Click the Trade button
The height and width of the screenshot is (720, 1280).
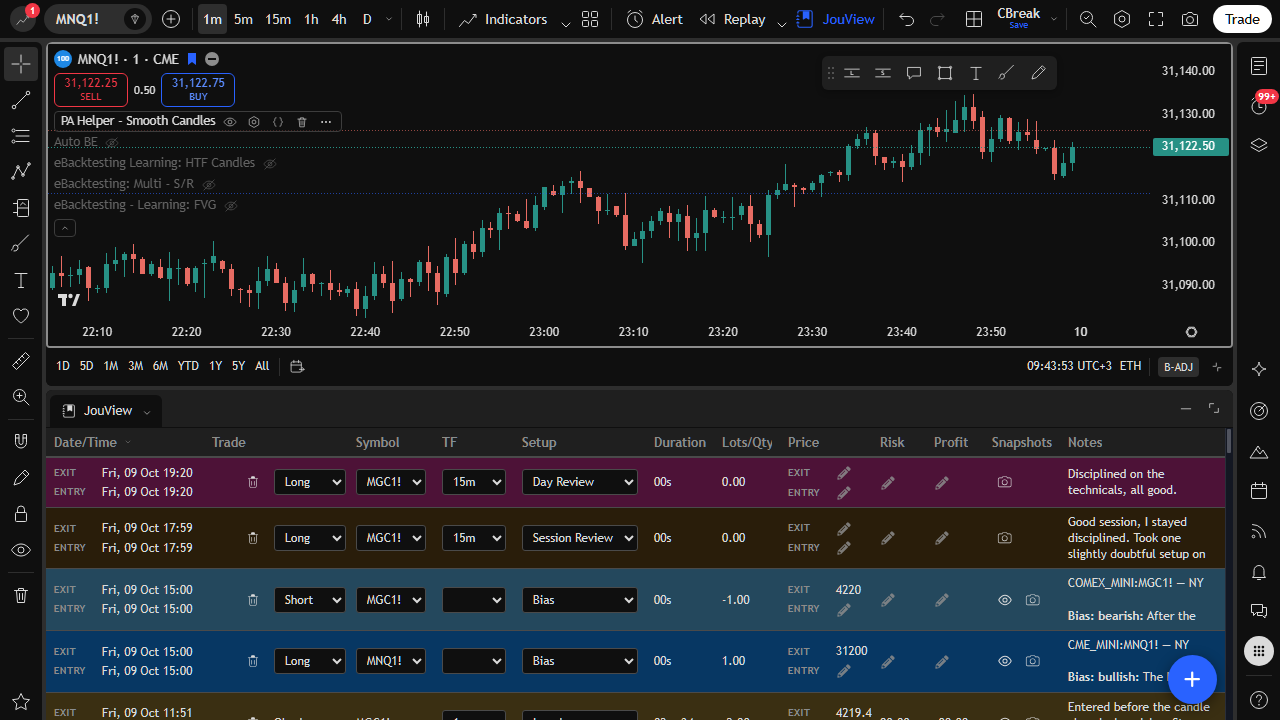[1243, 19]
